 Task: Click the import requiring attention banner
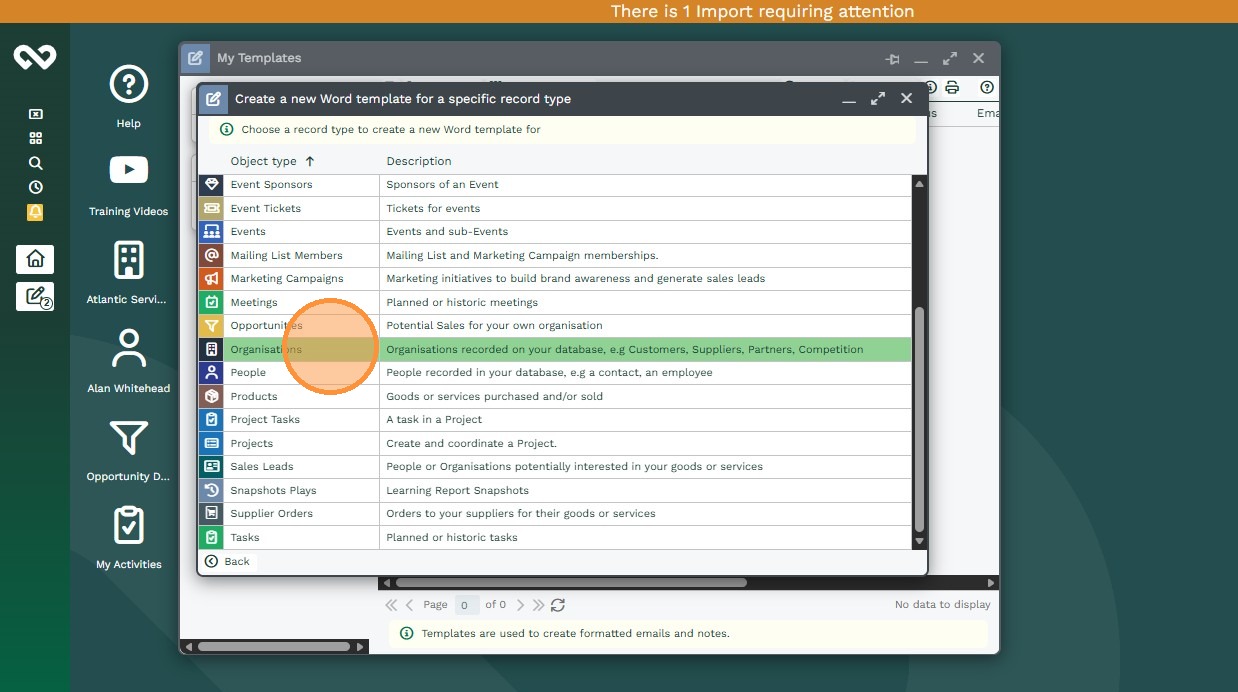(762, 11)
